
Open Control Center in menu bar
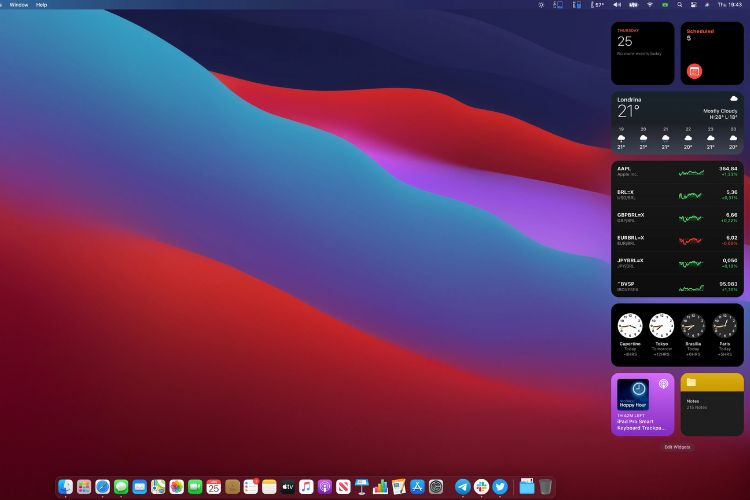click(694, 5)
